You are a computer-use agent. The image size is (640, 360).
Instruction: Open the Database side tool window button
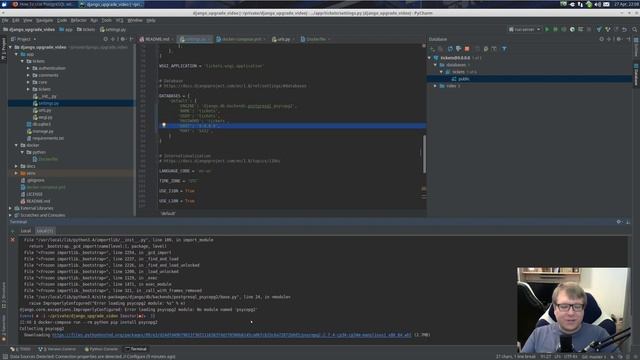(636, 74)
